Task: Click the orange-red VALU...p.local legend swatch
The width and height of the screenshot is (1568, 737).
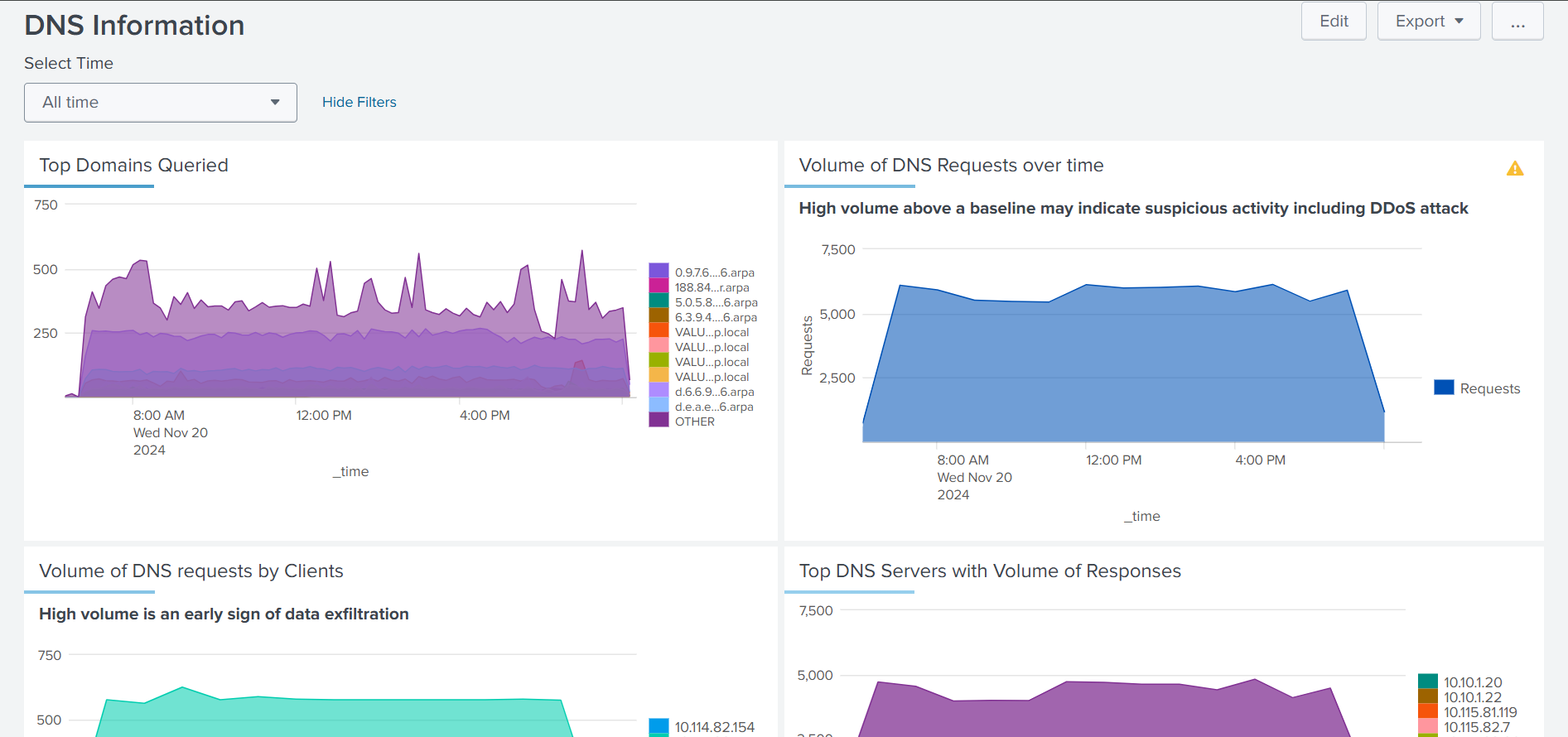Action: pyautogui.click(x=659, y=330)
